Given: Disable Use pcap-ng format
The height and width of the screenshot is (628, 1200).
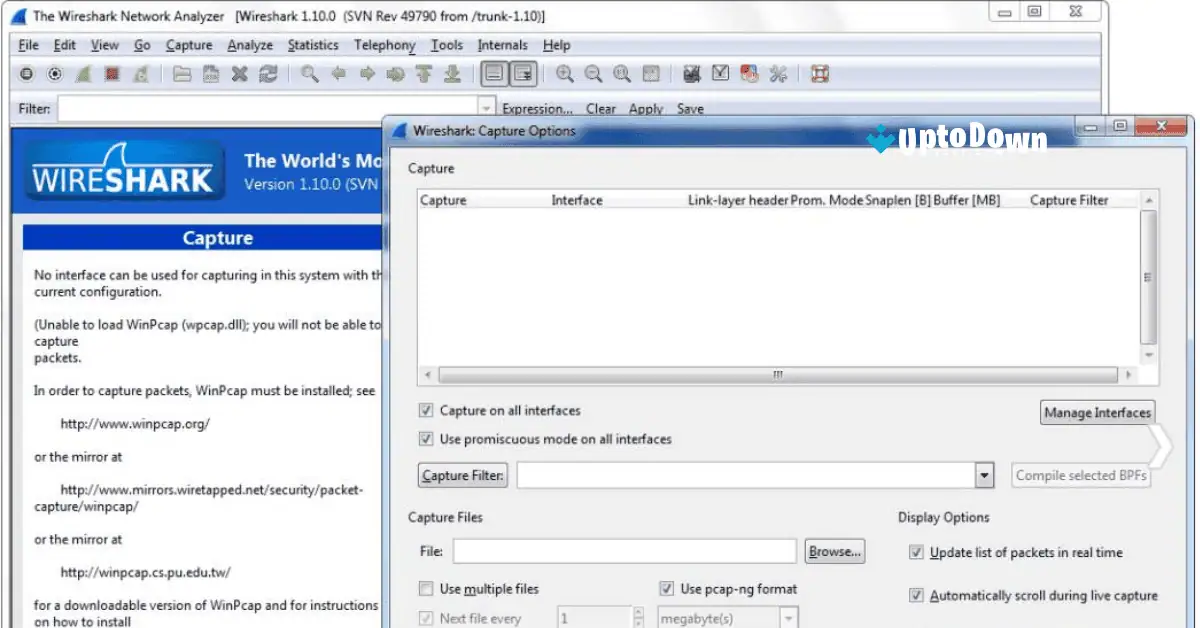Looking at the screenshot, I should (665, 589).
